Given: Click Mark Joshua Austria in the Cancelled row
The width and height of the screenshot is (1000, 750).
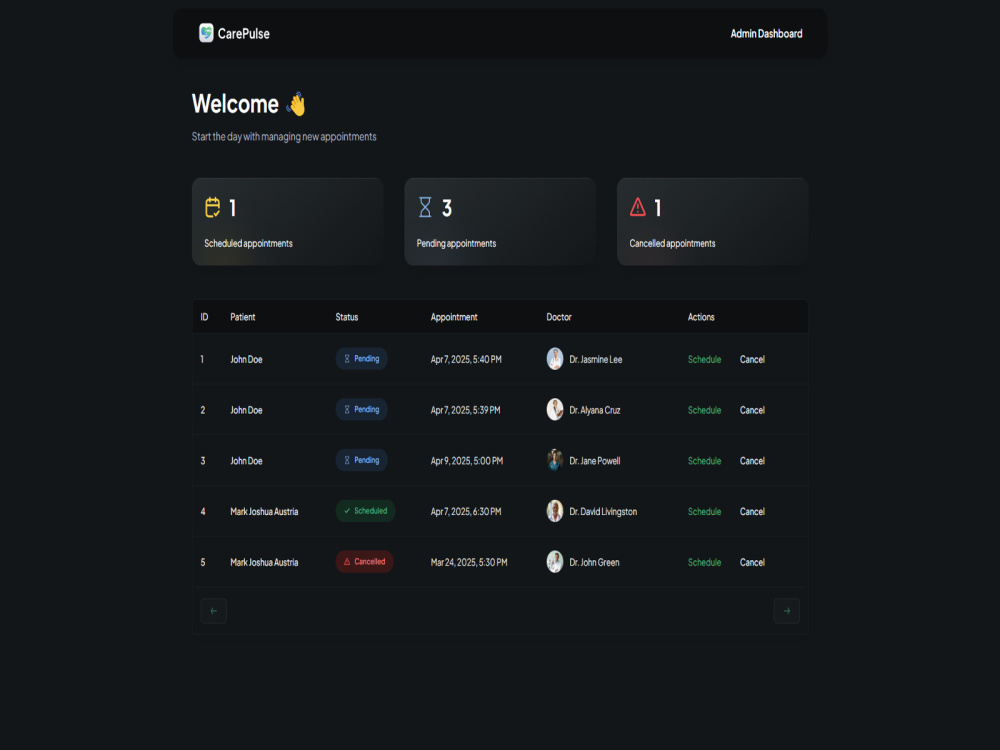Looking at the screenshot, I should pyautogui.click(x=264, y=562).
